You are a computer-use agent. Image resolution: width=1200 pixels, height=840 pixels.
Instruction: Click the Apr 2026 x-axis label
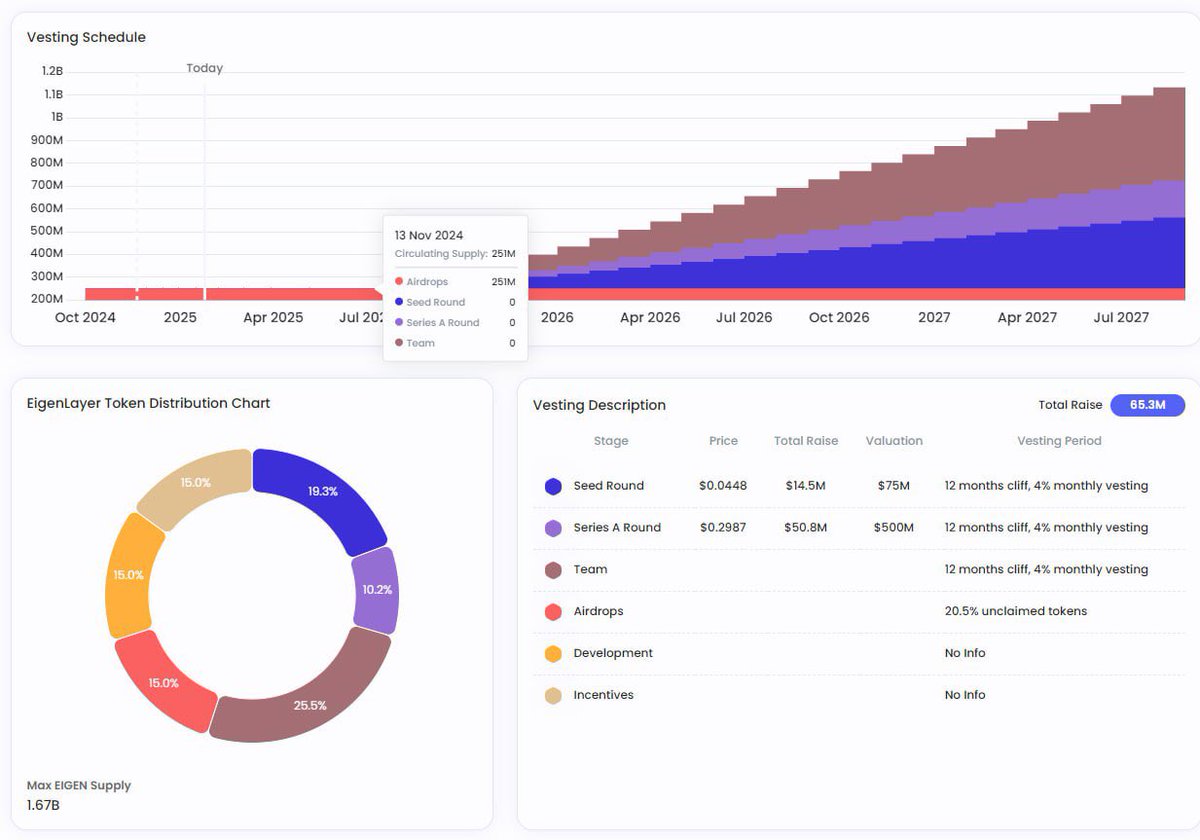(650, 318)
